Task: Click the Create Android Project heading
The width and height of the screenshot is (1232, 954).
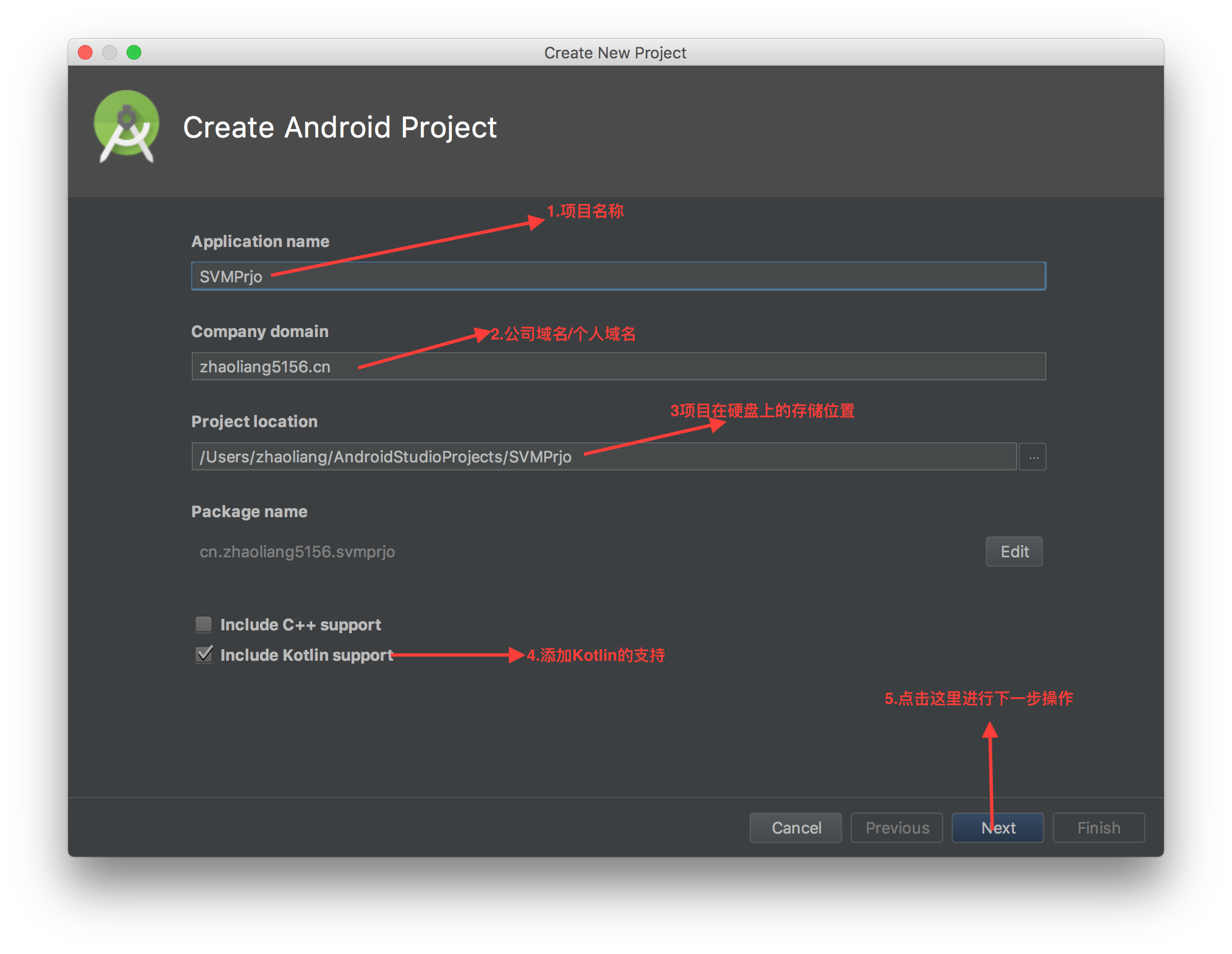Action: [340, 128]
